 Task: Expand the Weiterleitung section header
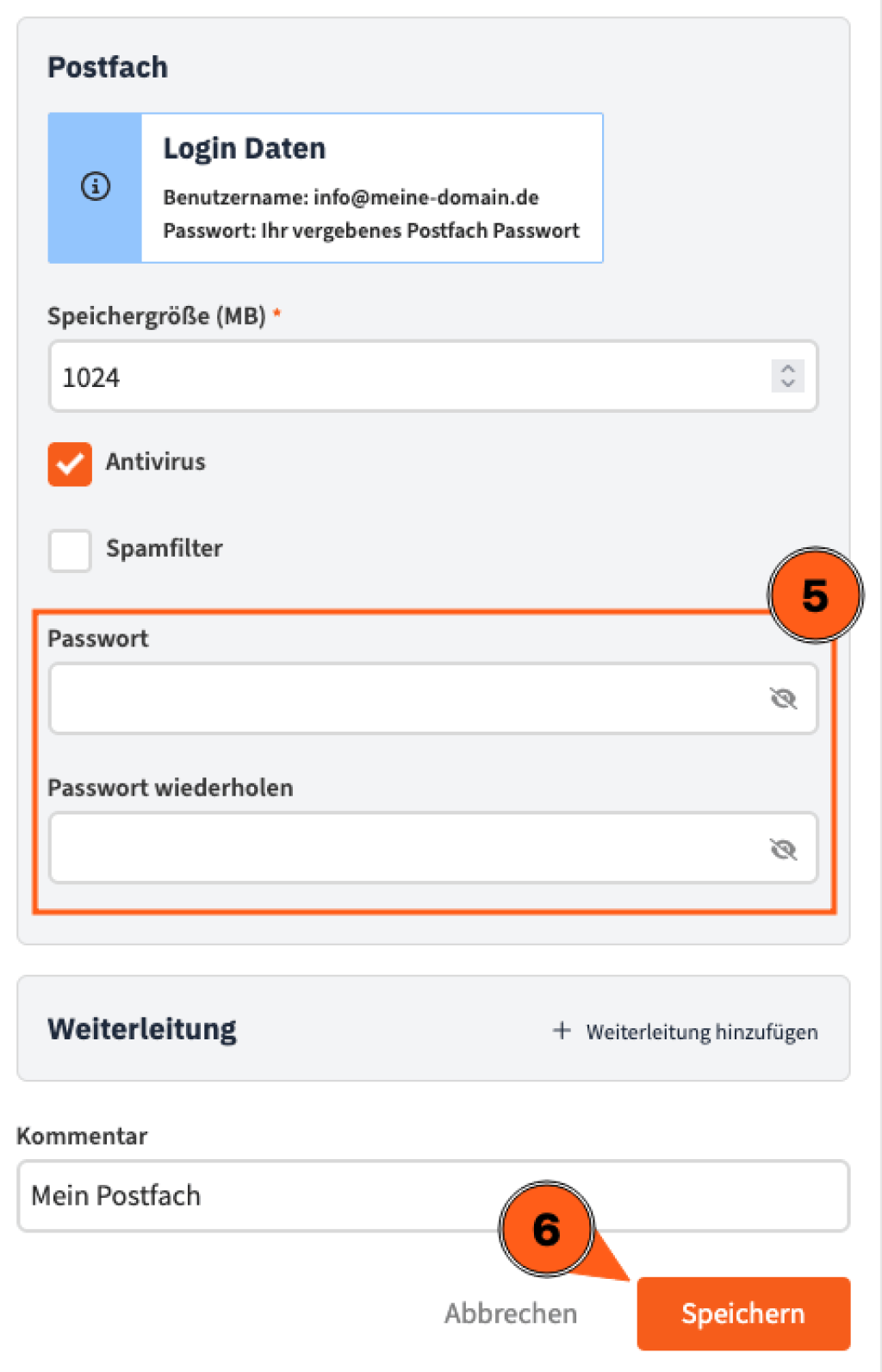[x=142, y=1028]
